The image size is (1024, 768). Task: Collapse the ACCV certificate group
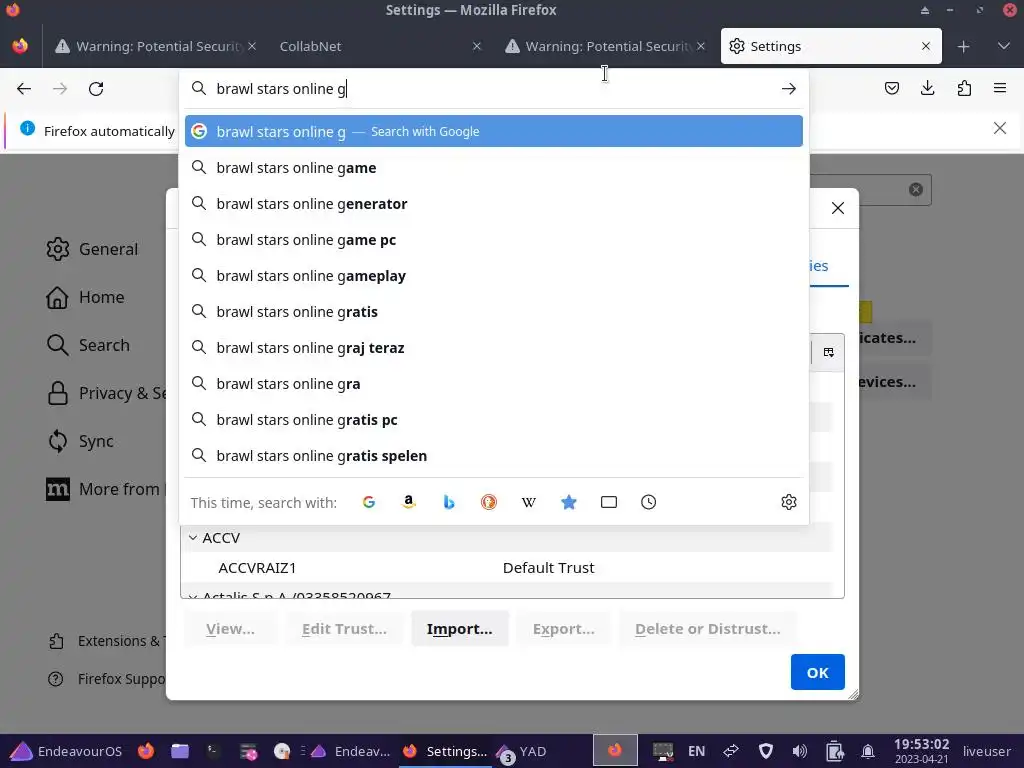coord(193,537)
